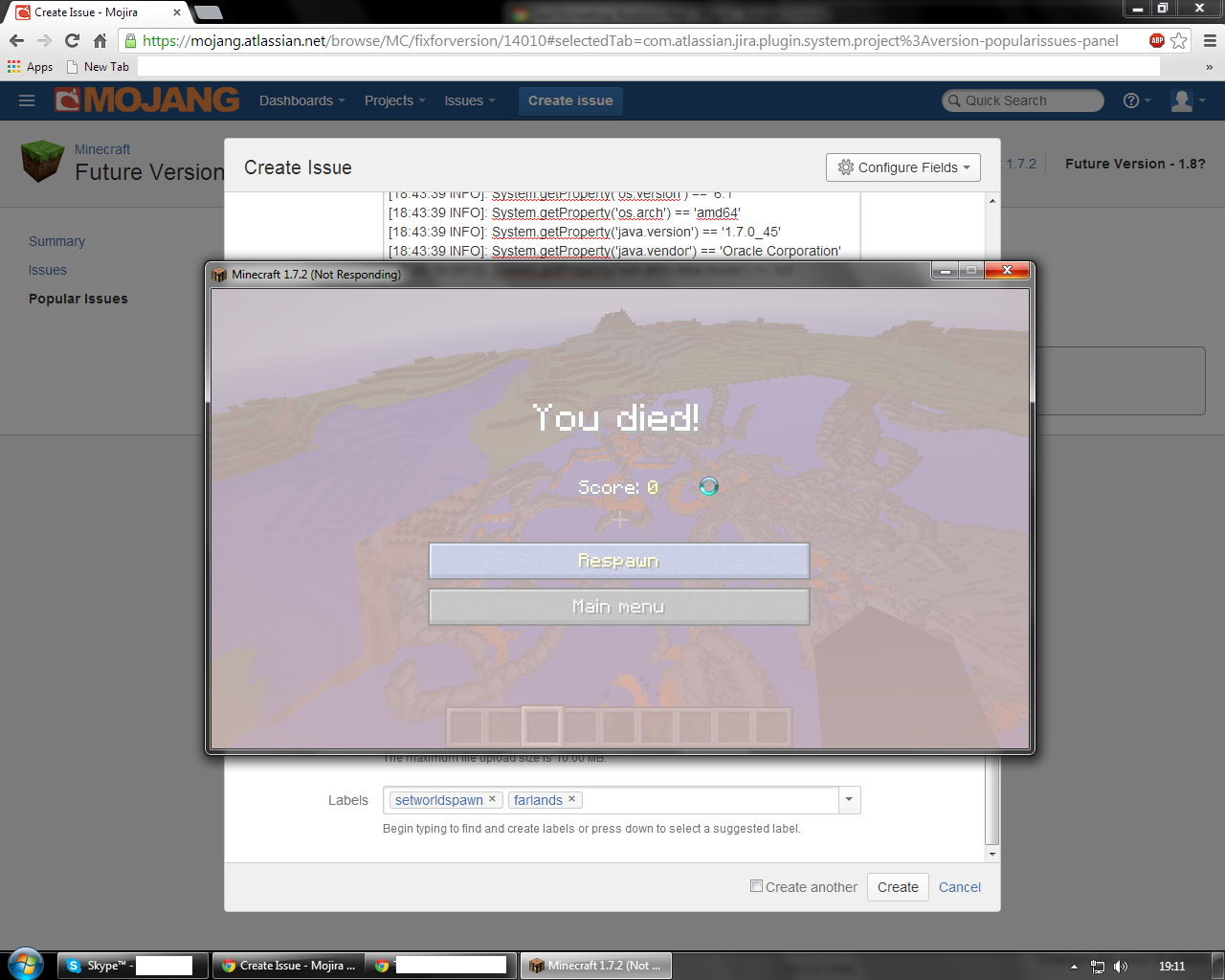Click the Chrome forward arrow
Screen dimensions: 1225x980
tap(44, 41)
